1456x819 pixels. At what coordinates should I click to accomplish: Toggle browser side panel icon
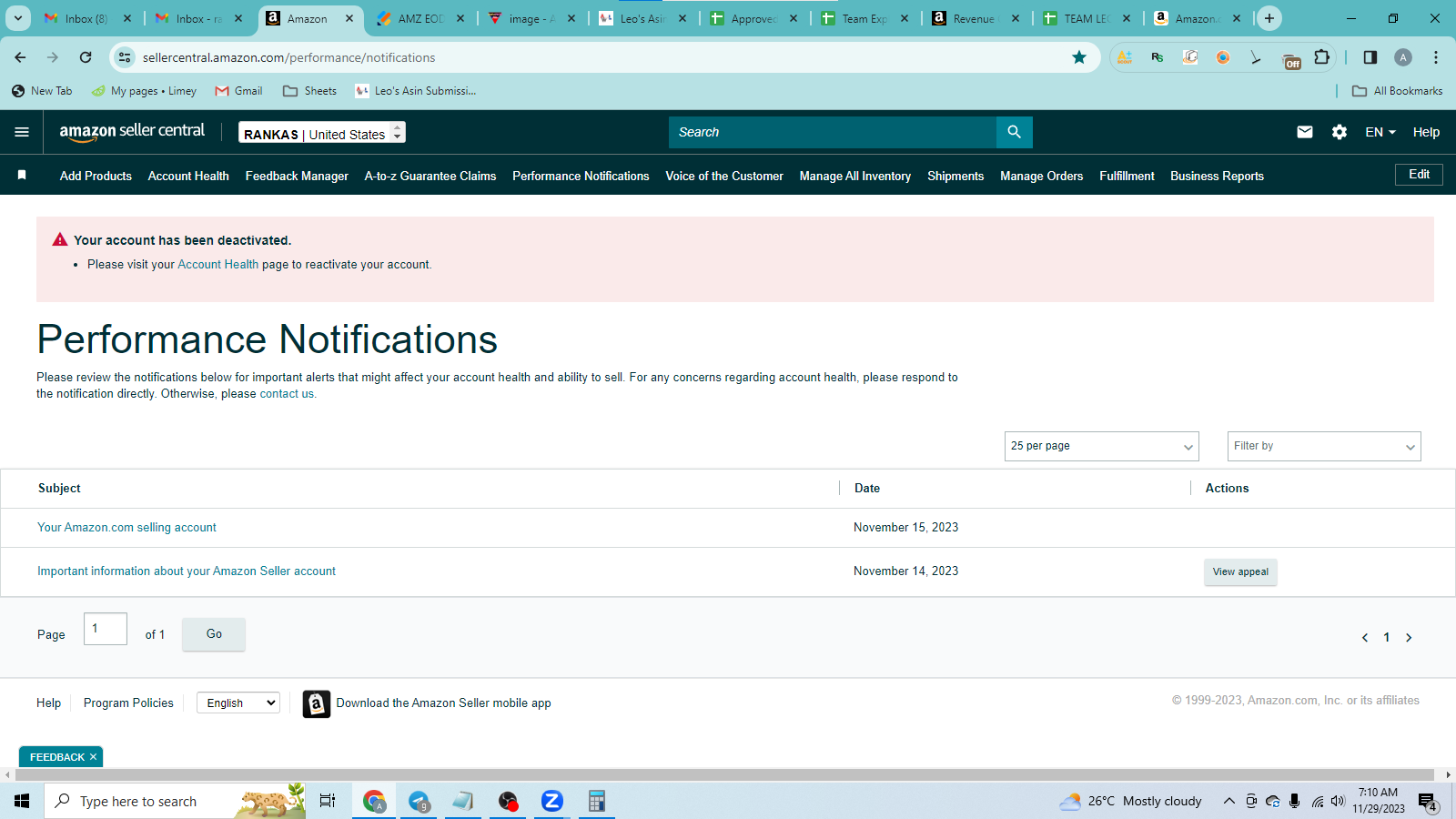pos(1370,57)
